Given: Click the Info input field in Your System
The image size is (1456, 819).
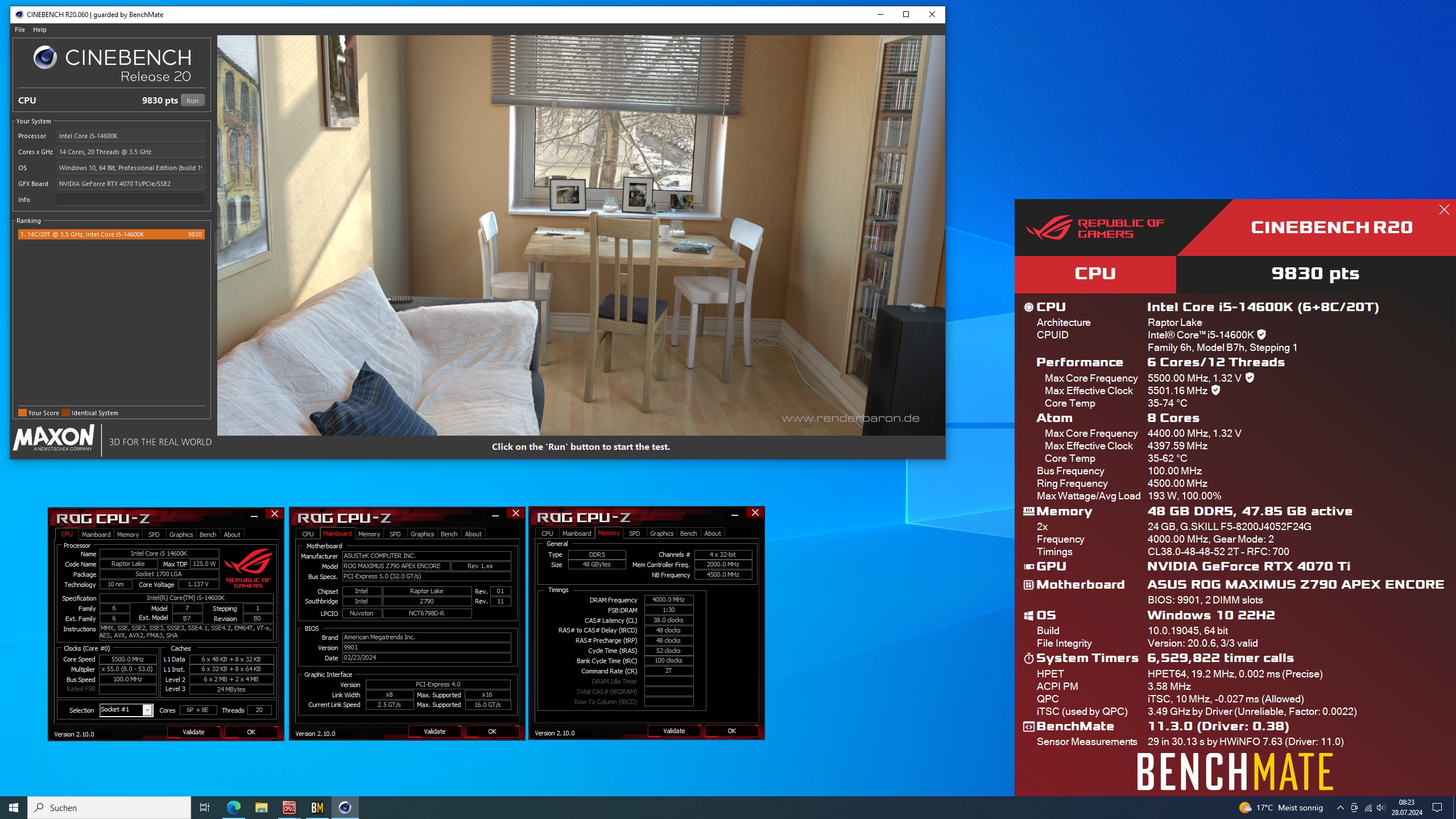Looking at the screenshot, I should 130,200.
